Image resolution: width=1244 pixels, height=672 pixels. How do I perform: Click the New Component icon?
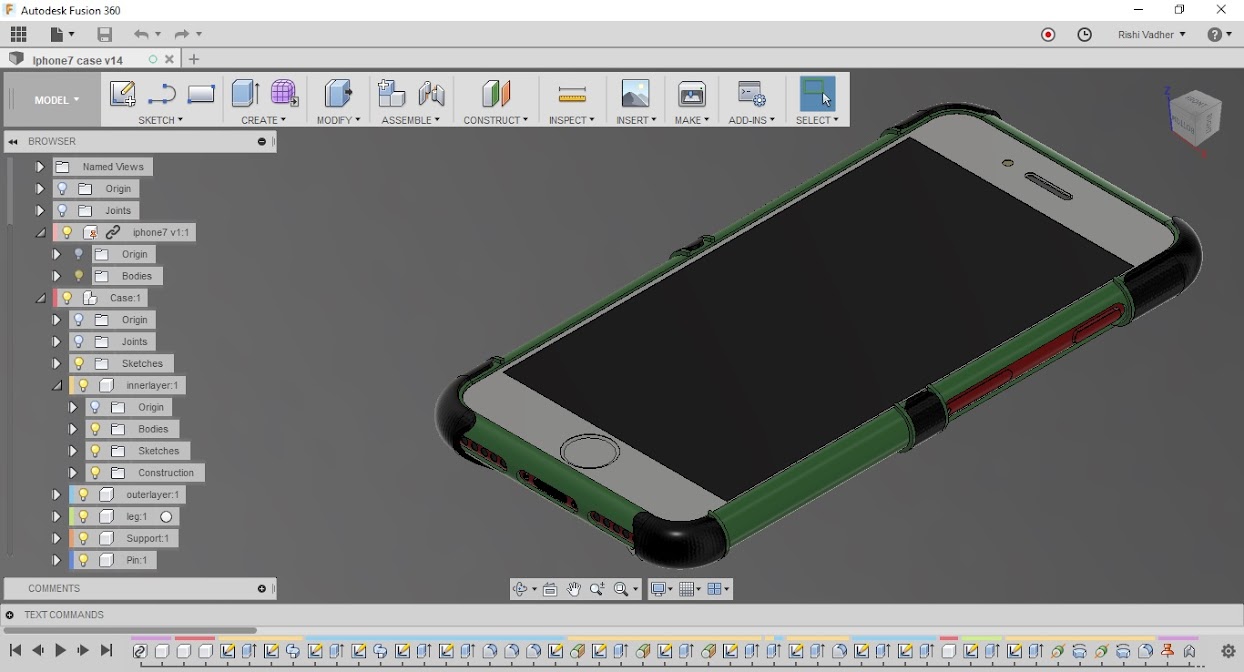click(x=391, y=94)
